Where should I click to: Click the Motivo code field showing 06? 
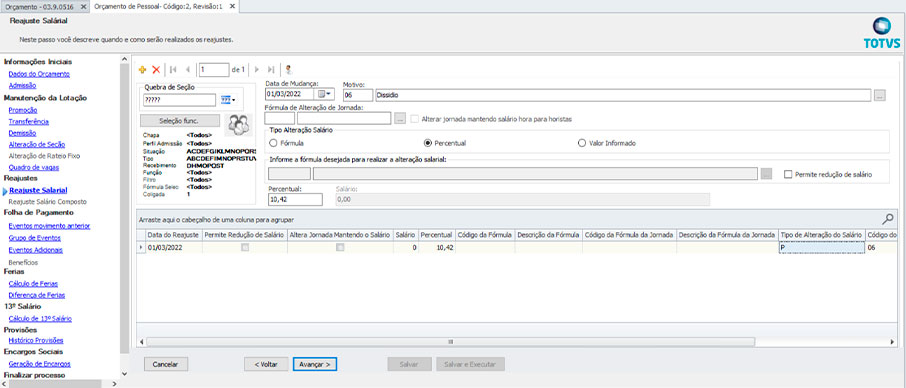coord(358,95)
